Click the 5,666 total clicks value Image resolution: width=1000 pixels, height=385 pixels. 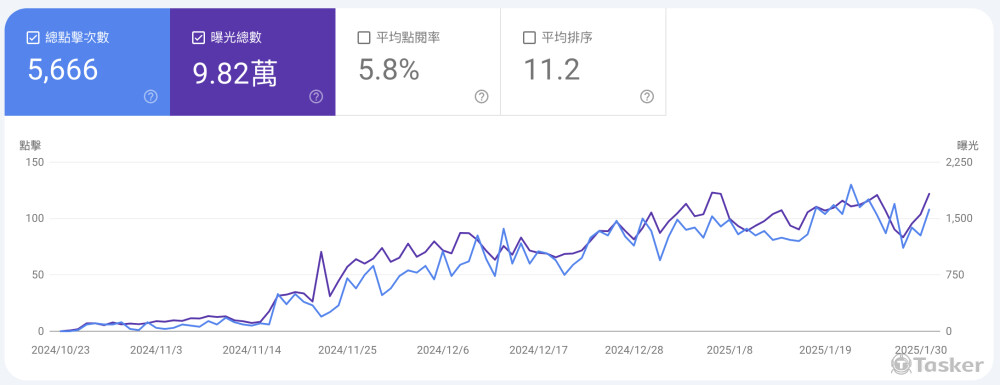(62, 69)
